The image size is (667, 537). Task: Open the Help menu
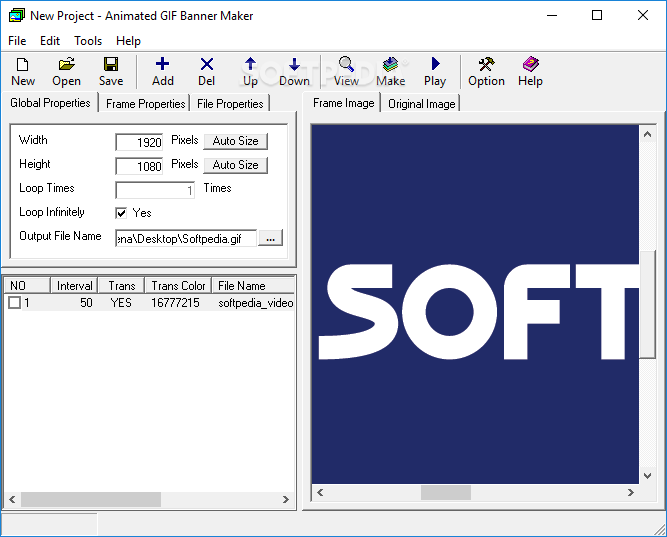[x=128, y=41]
